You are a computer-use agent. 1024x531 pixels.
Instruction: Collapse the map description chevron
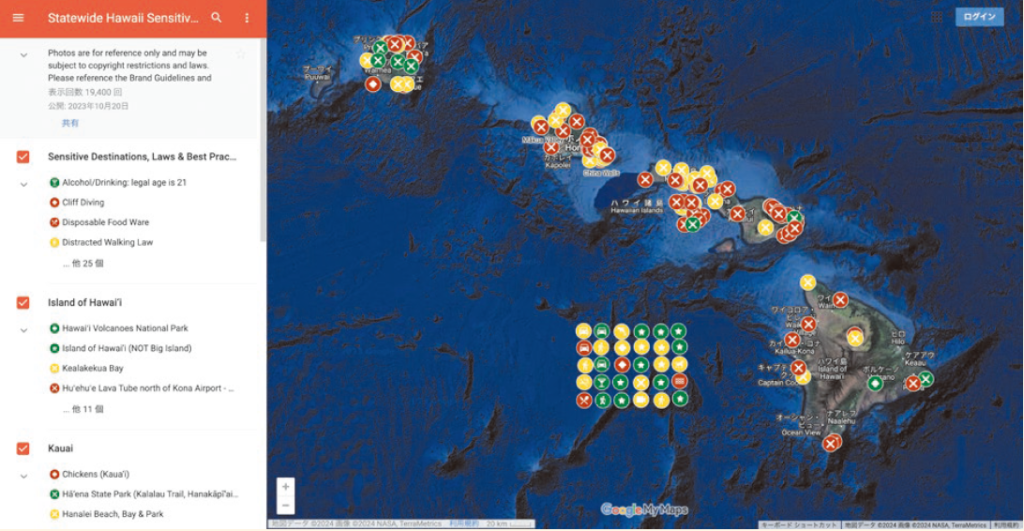tap(24, 56)
